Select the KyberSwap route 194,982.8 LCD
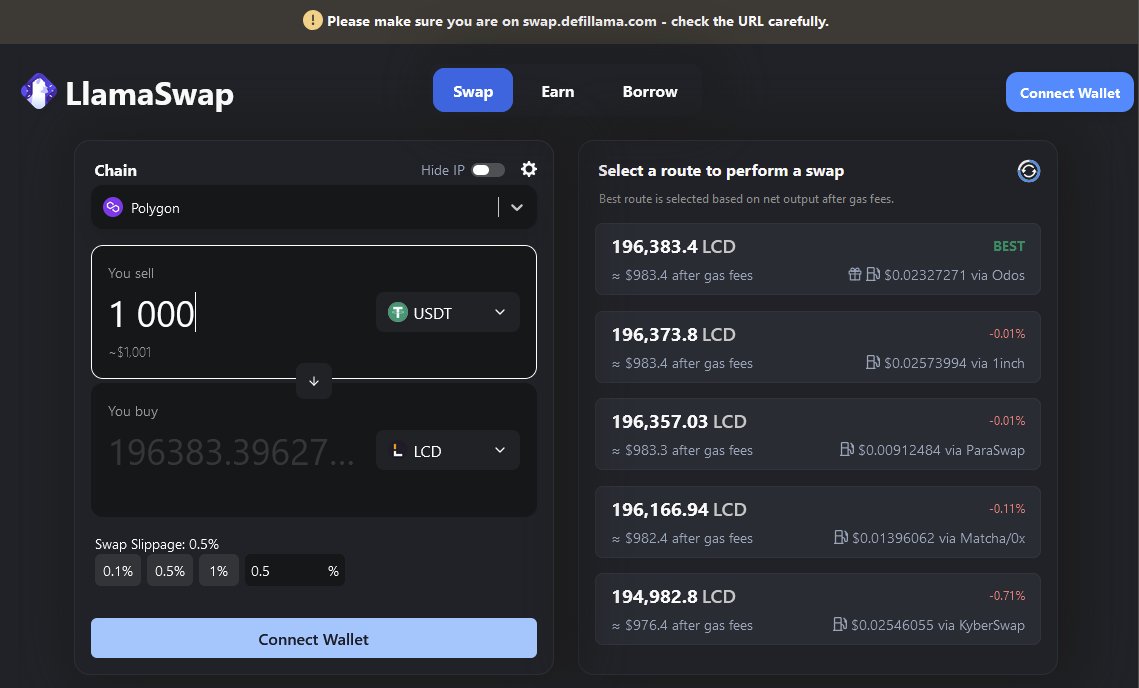 (818, 610)
